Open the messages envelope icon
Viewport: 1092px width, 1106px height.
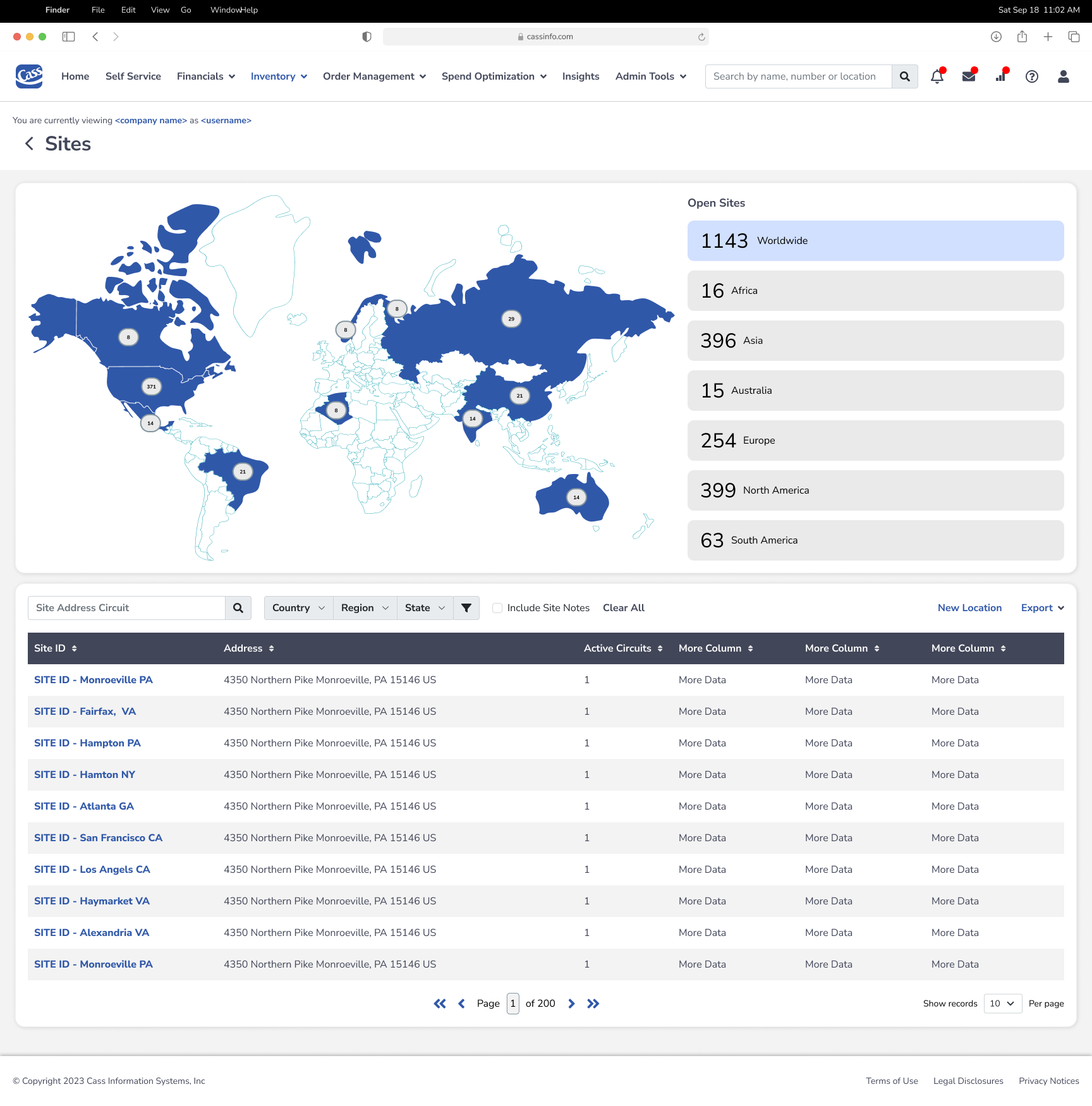(x=968, y=76)
